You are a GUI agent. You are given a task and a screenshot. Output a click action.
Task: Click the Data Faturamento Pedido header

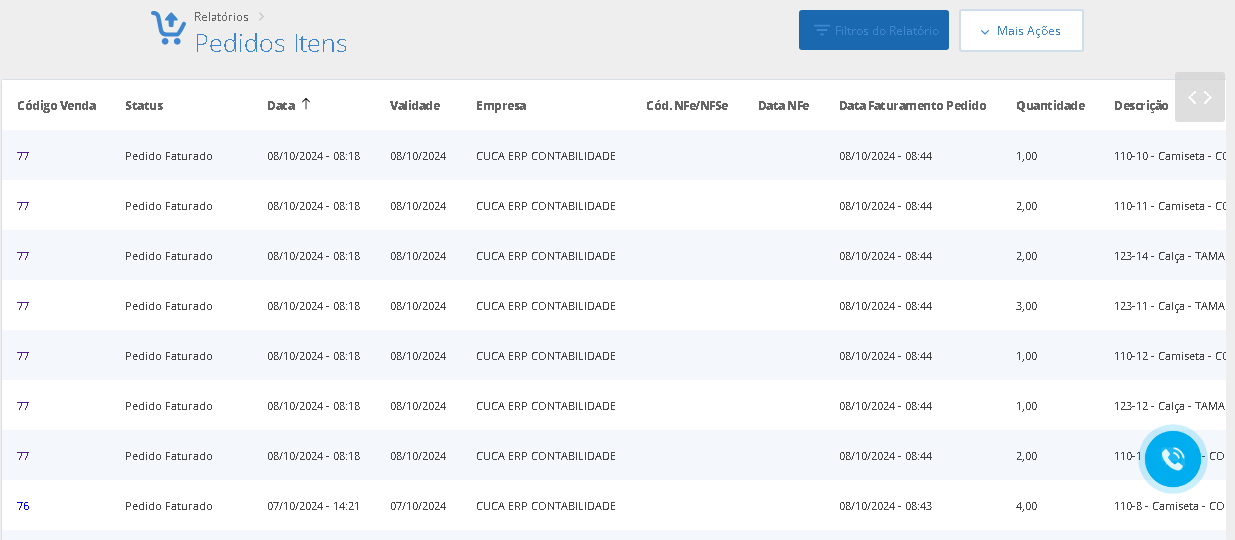913,105
